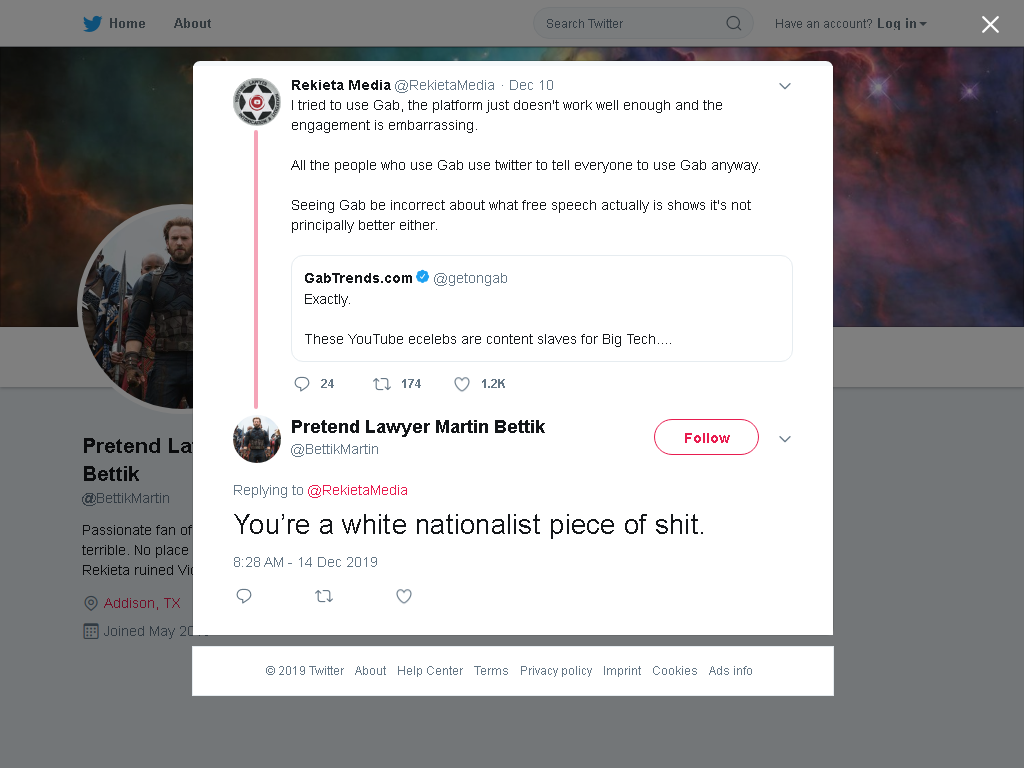The width and height of the screenshot is (1024, 768).
Task: Reply to Martin Bettik's tweet
Action: [x=244, y=596]
